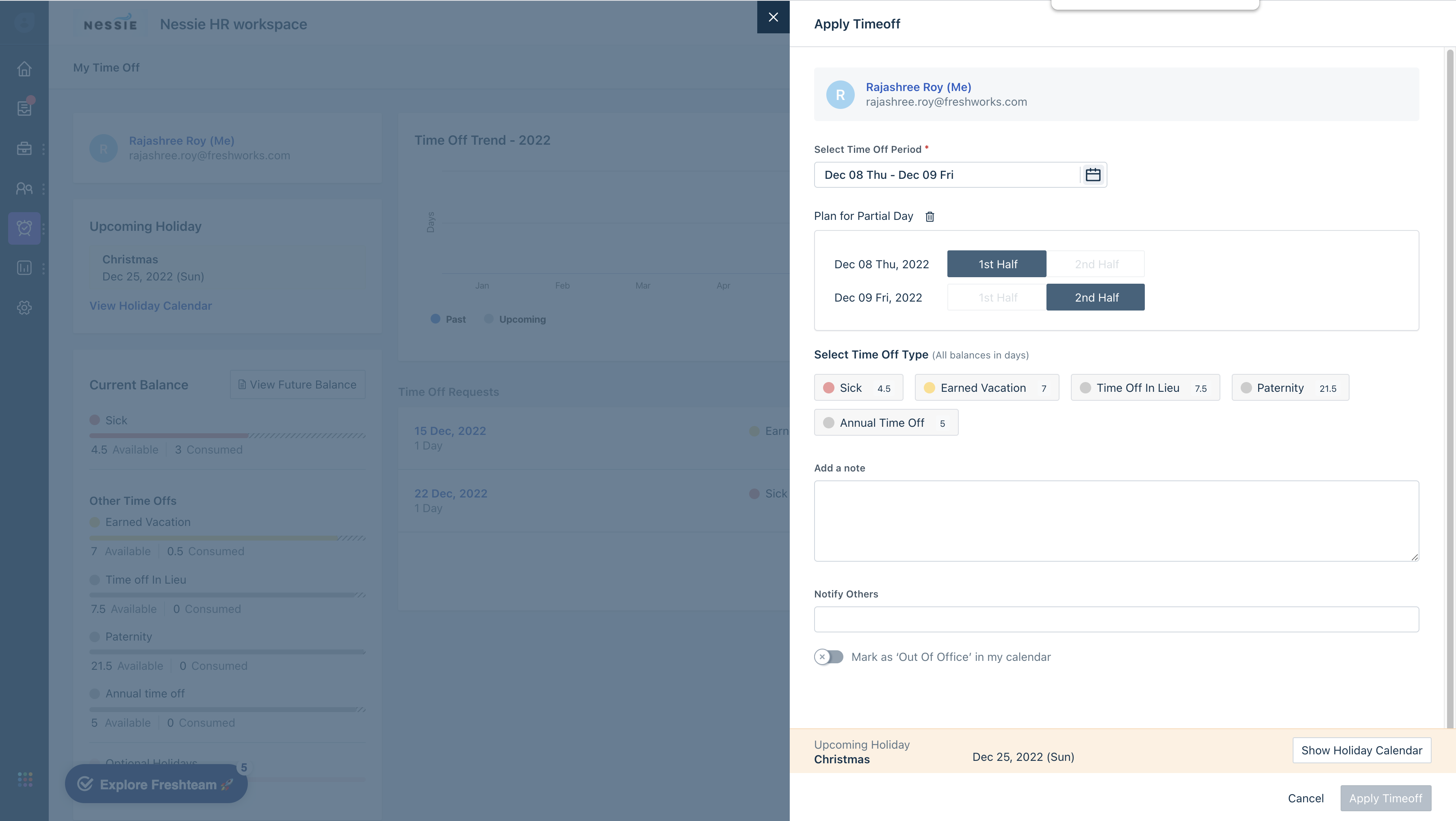Viewport: 1456px width, 821px height.
Task: Click View Holiday Calendar link
Action: [x=150, y=306]
